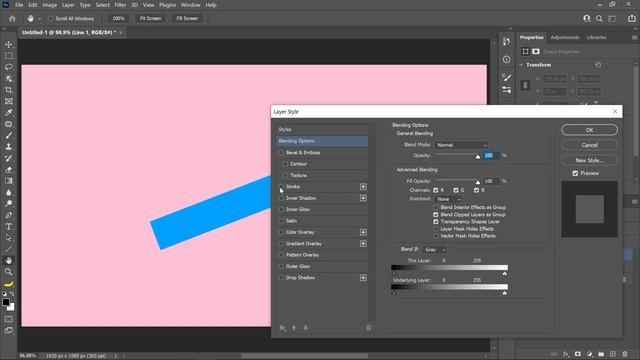Open the File menu
The image size is (640, 360).
coord(19,5)
